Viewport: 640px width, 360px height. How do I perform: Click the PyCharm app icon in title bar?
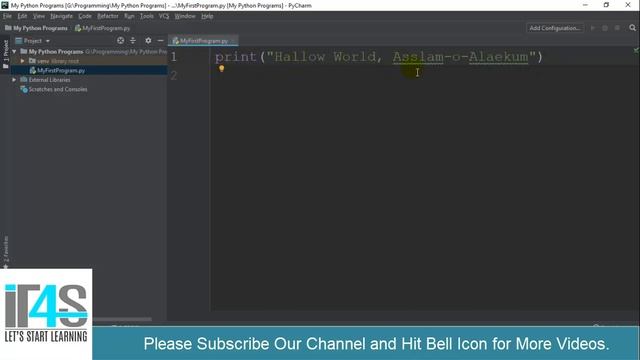coord(5,5)
